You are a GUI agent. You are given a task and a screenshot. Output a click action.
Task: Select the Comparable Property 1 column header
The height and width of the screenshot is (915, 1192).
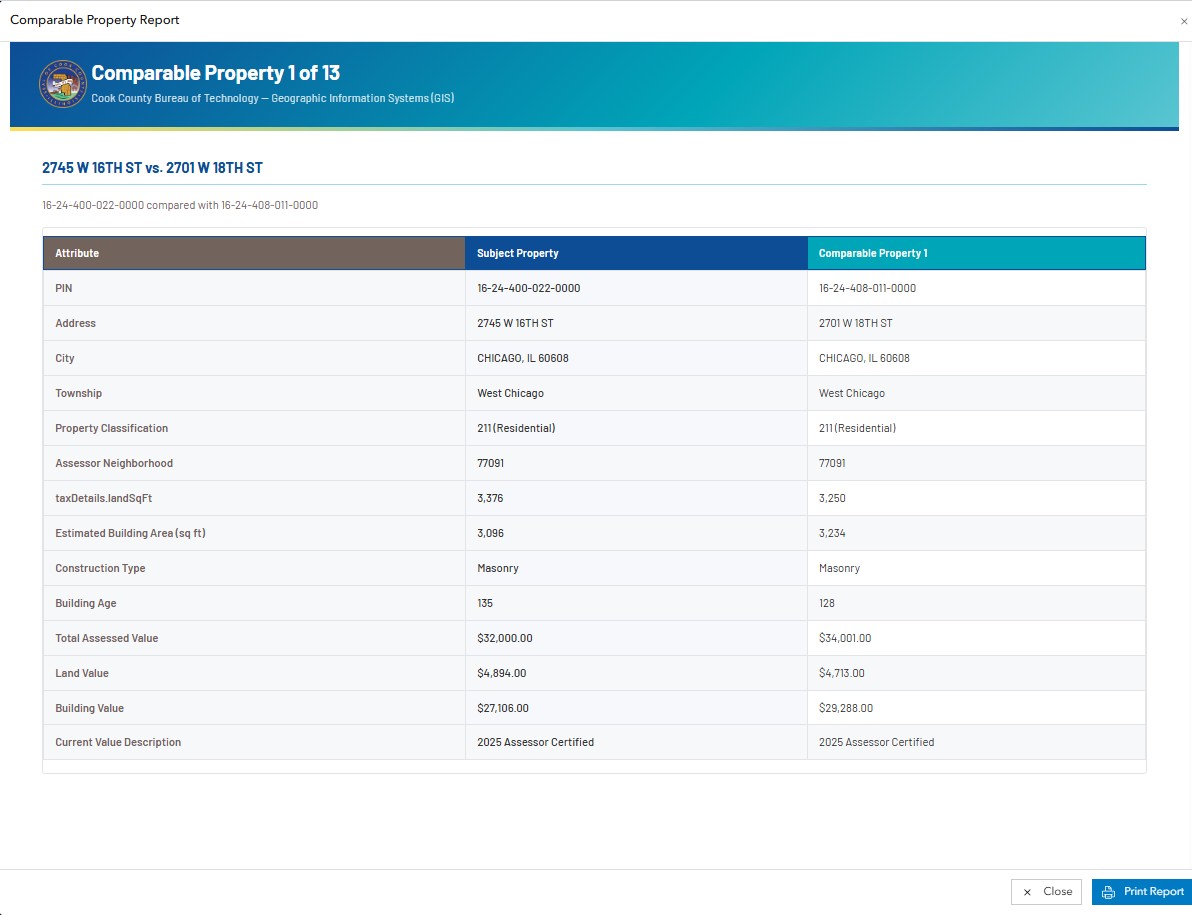pyautogui.click(x=976, y=253)
